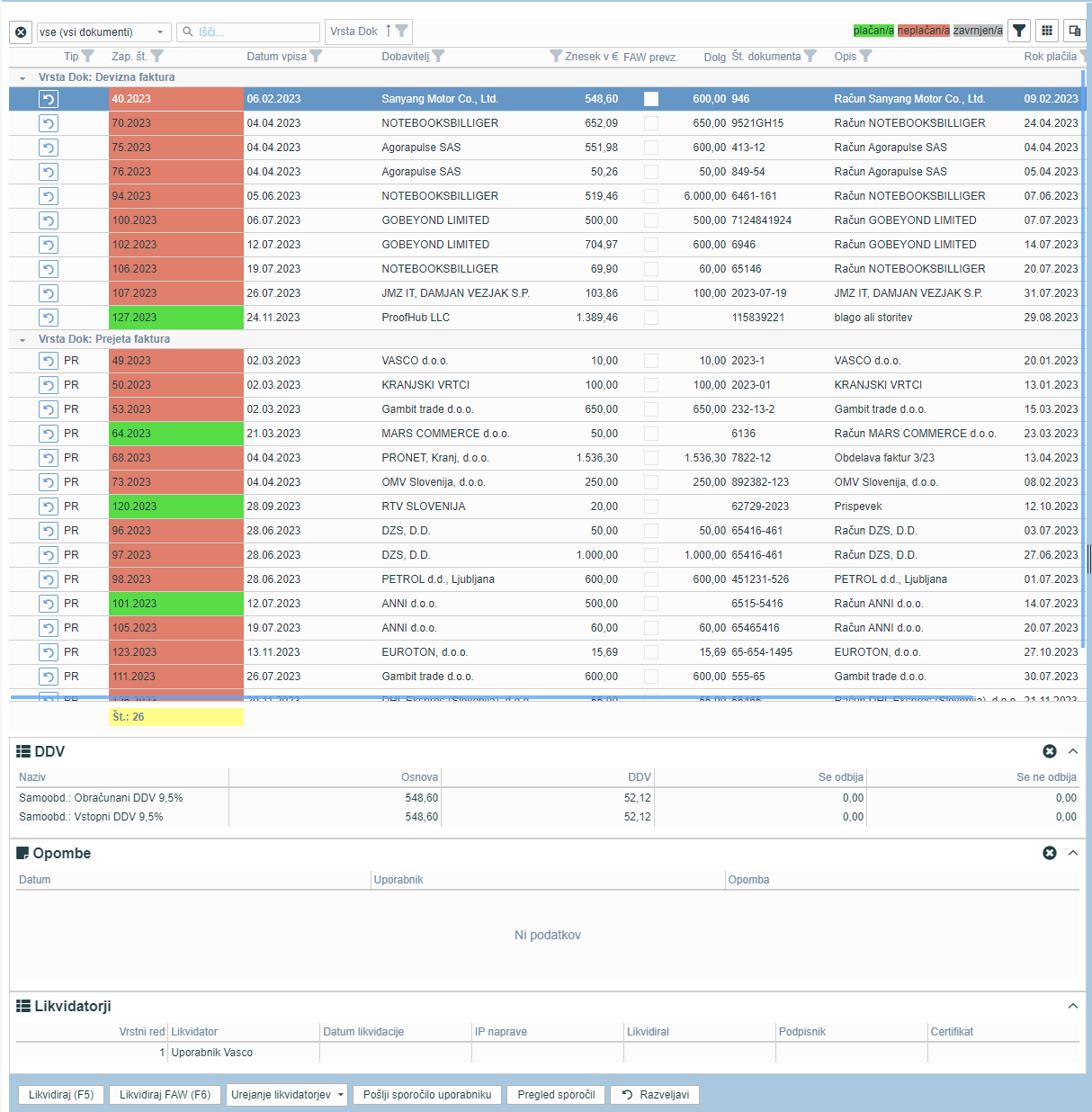Tick FAW checkbox for Sanyang Motor row
This screenshot has height=1112, width=1092.
coord(651,99)
